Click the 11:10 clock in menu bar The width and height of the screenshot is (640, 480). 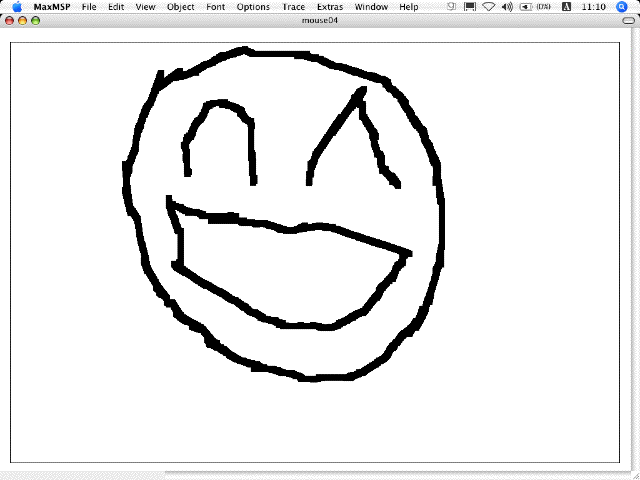point(593,7)
